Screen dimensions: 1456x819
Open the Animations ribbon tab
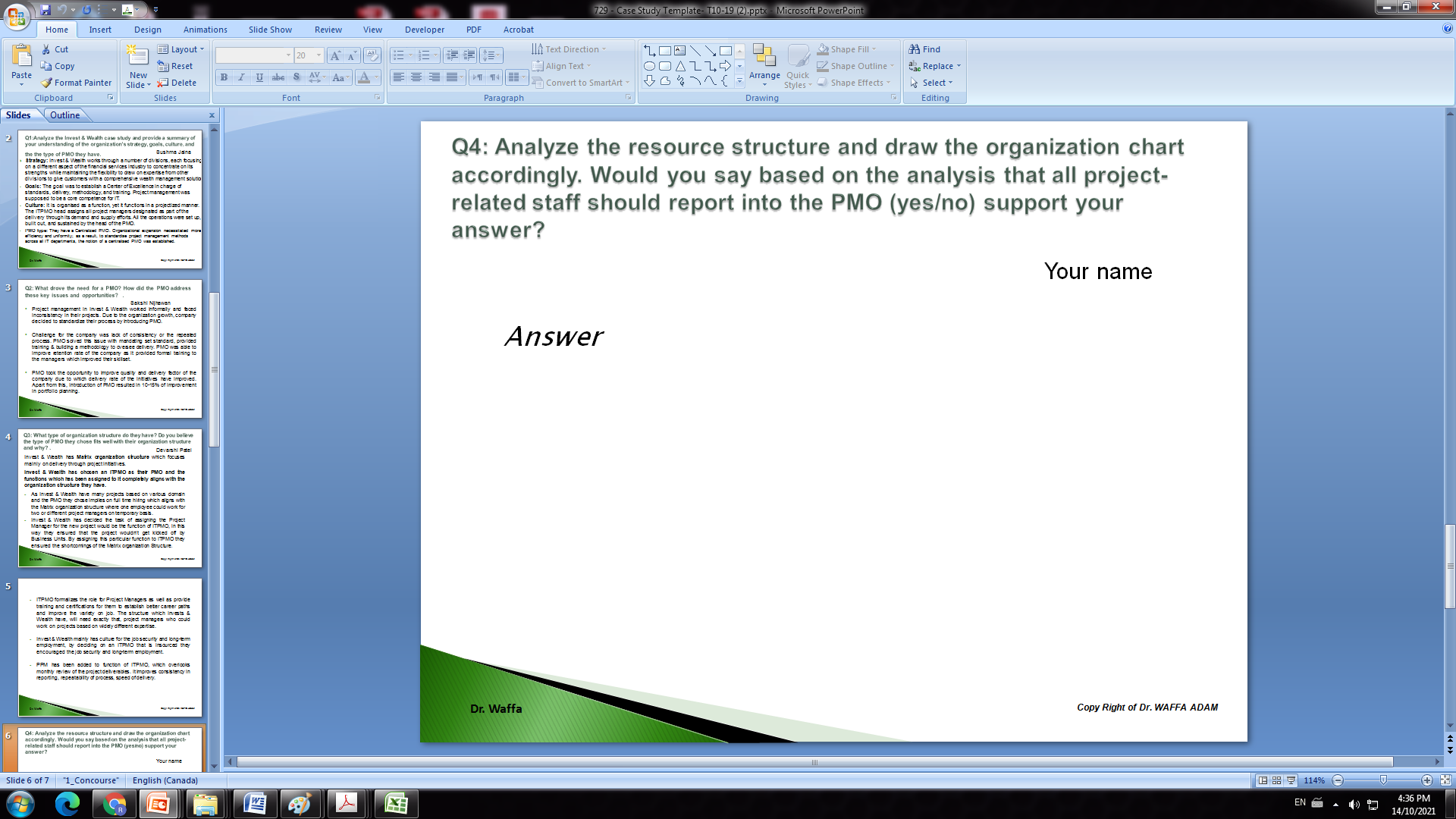(205, 29)
